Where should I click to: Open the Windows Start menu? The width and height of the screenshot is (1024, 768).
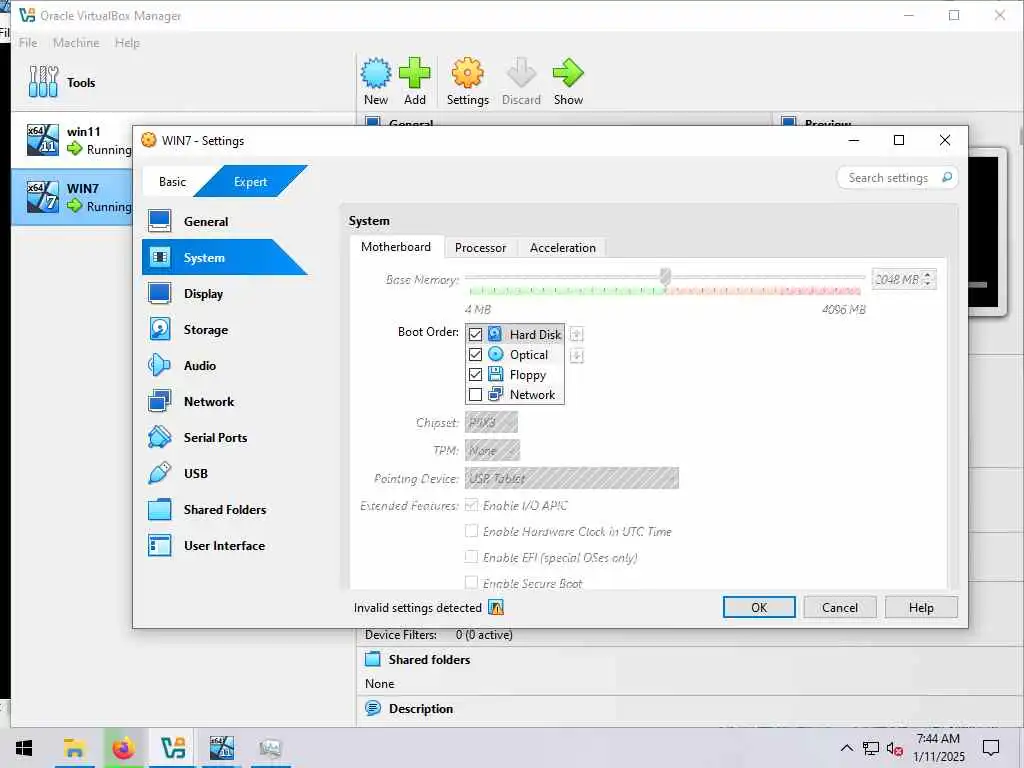[x=24, y=748]
